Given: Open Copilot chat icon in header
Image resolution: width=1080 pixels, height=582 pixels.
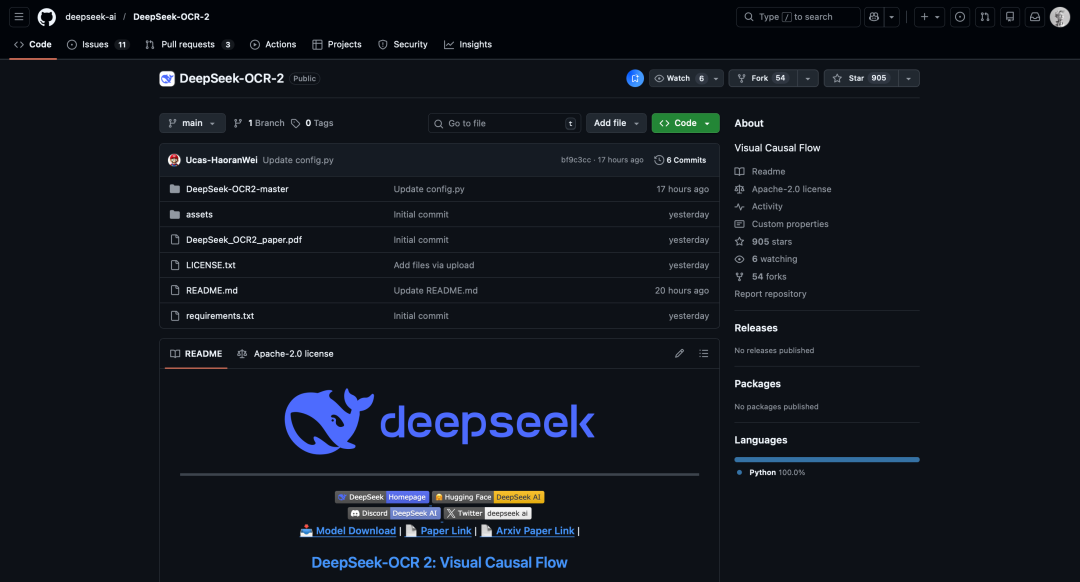Looking at the screenshot, I should (873, 17).
